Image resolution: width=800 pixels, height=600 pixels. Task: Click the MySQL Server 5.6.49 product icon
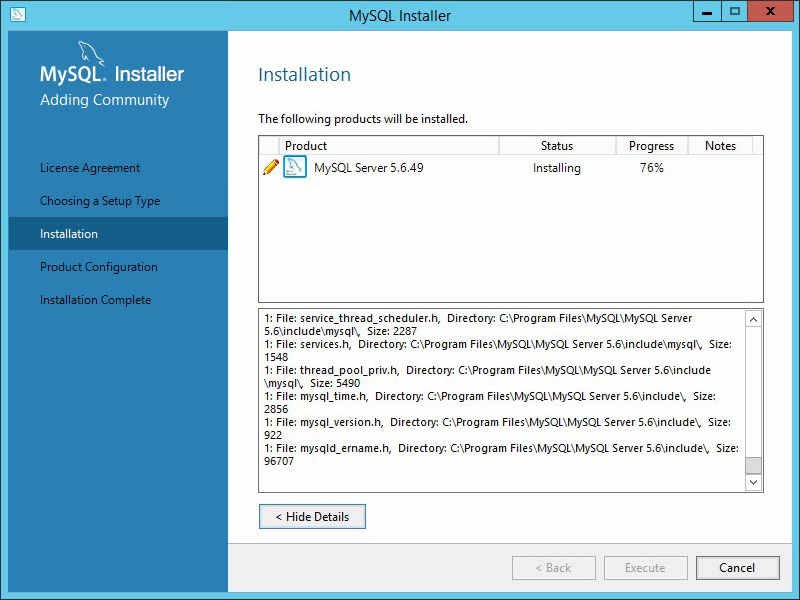pos(295,167)
